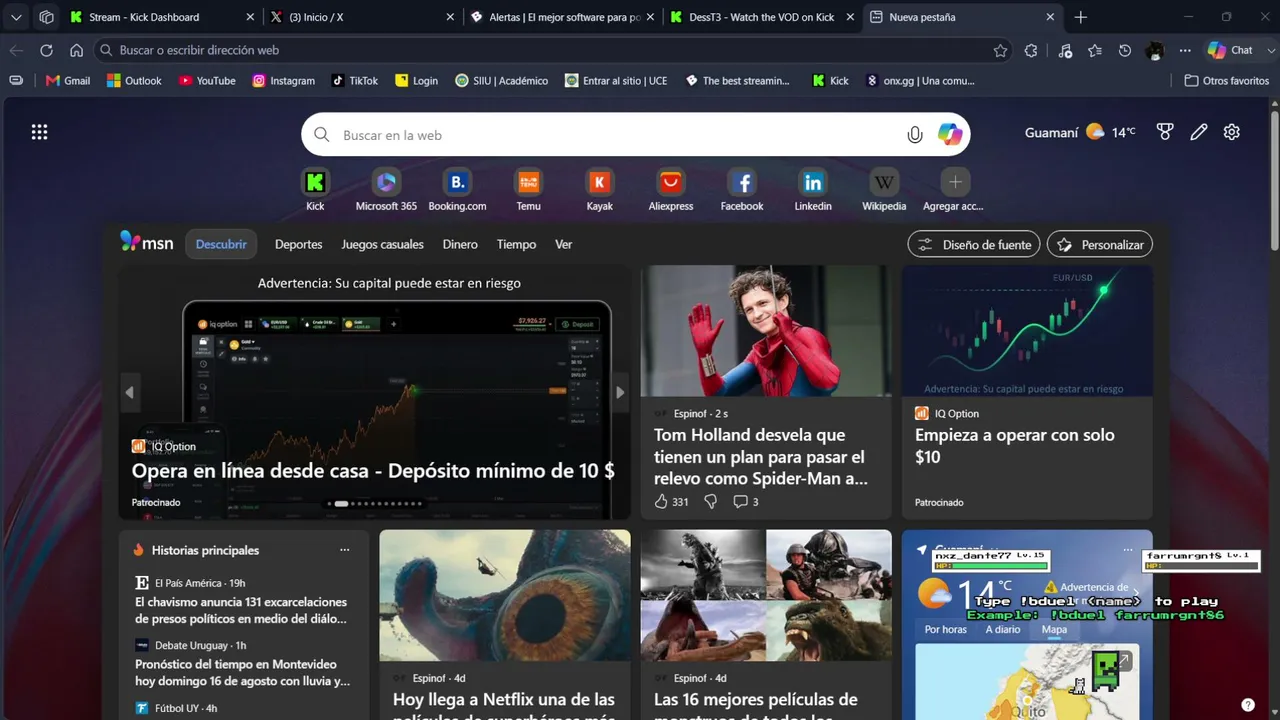The image size is (1280, 720).
Task: Open the Instagram bookmark
Action: point(284,81)
